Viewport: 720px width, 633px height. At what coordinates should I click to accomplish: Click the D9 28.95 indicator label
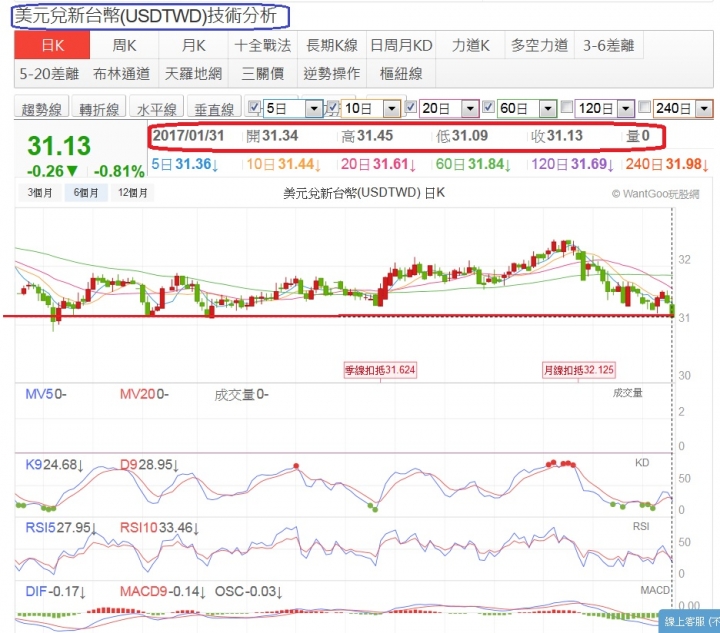(x=149, y=465)
